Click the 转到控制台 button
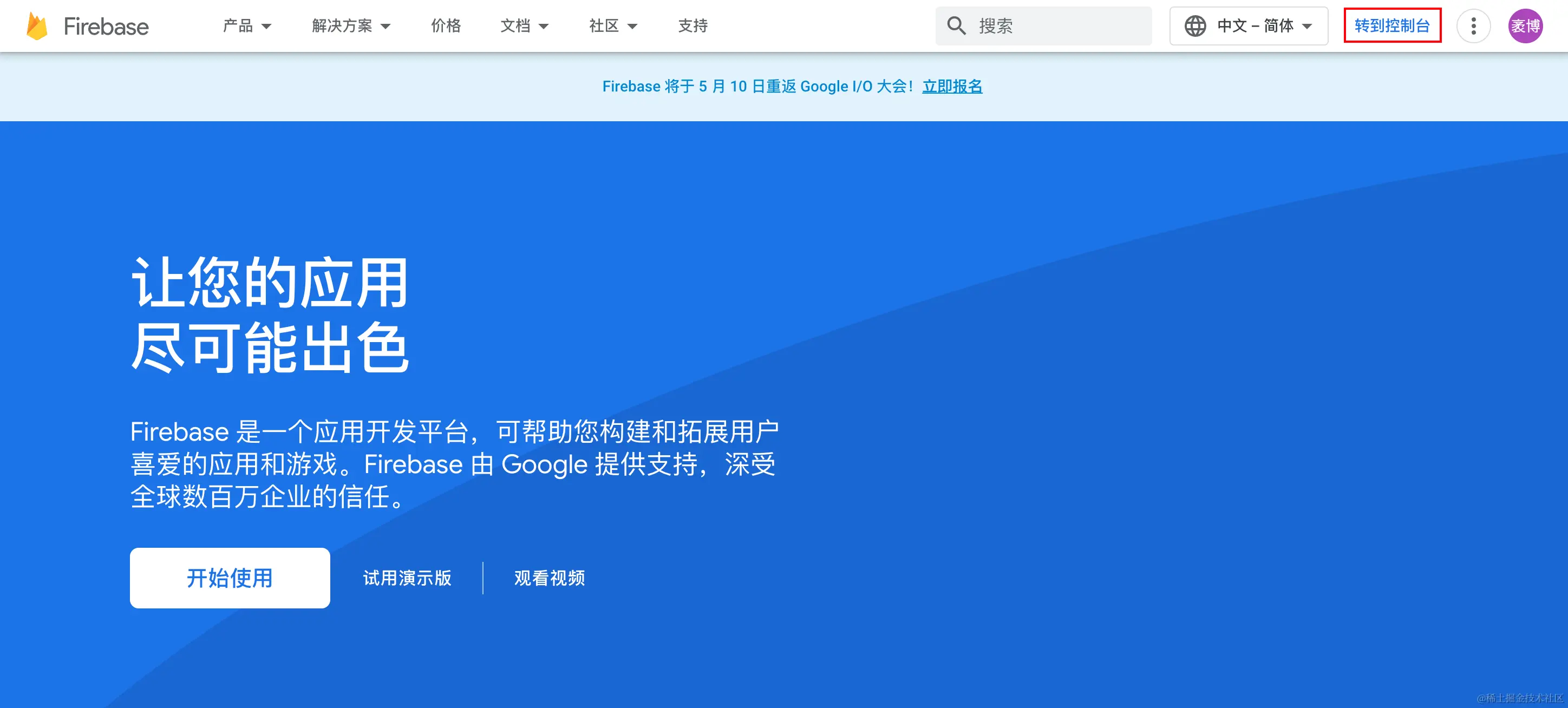The height and width of the screenshot is (708, 1568). click(1392, 26)
